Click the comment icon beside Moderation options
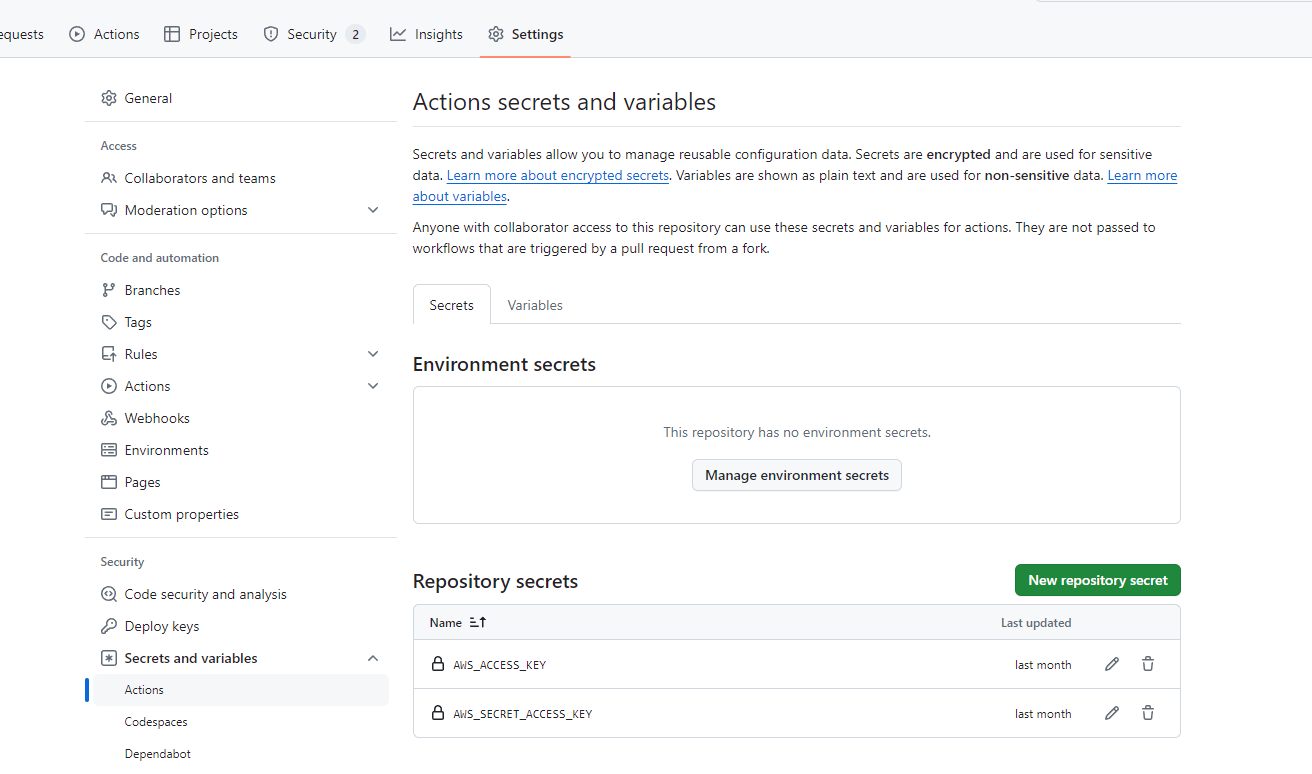 click(x=109, y=210)
